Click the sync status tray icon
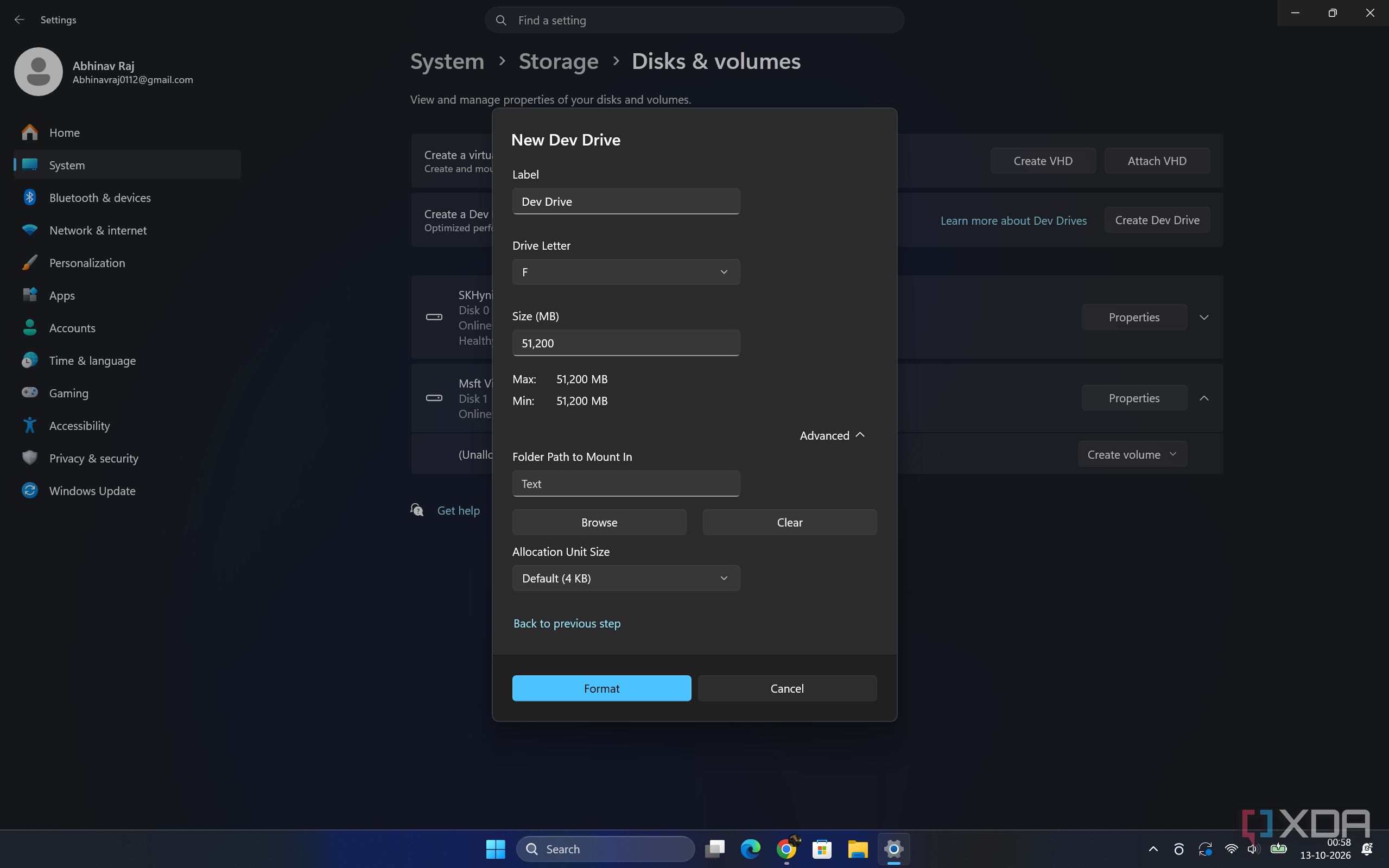The image size is (1389, 868). 1205,848
